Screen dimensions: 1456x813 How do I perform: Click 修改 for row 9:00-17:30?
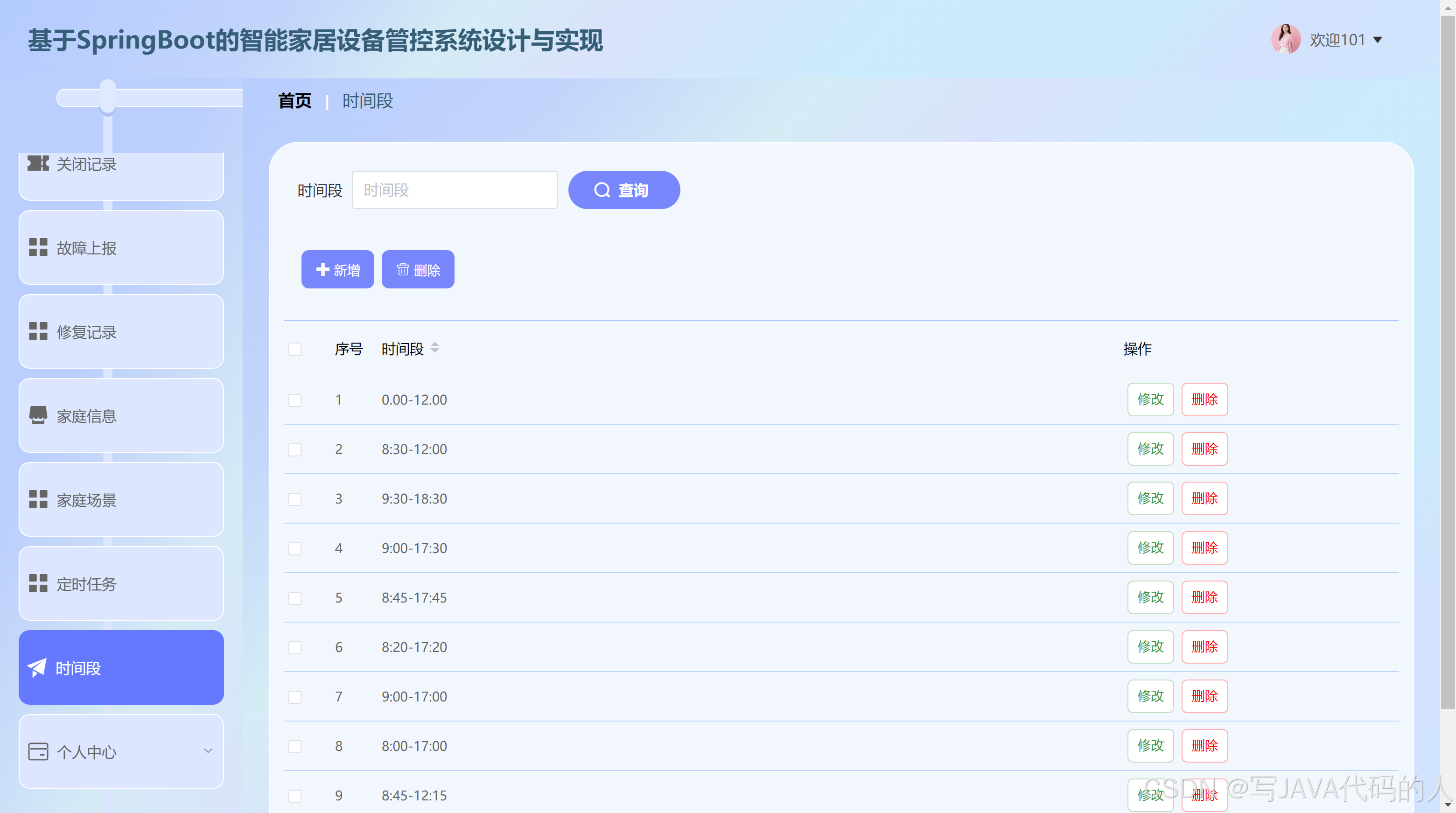click(1150, 548)
